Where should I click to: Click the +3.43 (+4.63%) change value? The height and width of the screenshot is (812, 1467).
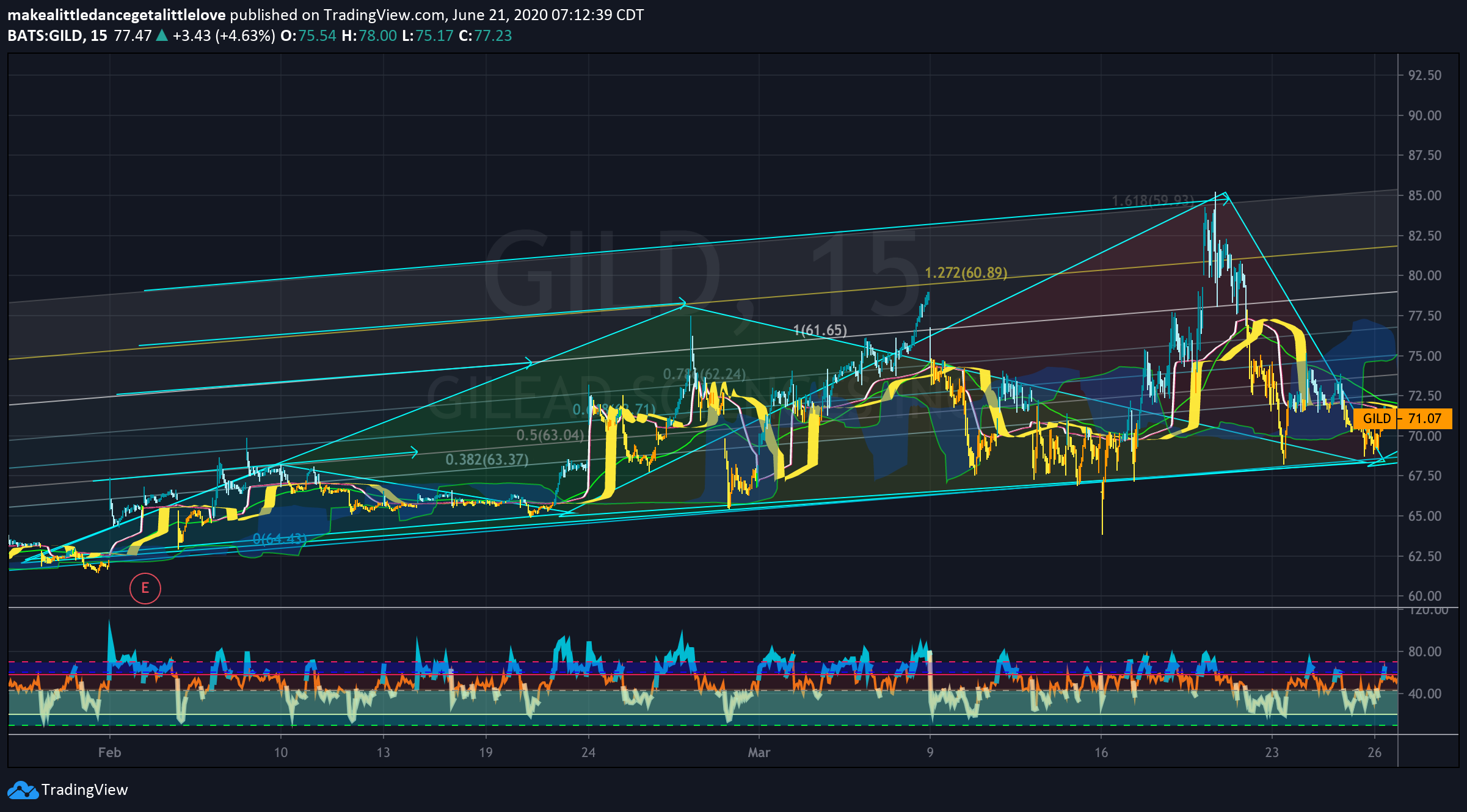click(224, 36)
